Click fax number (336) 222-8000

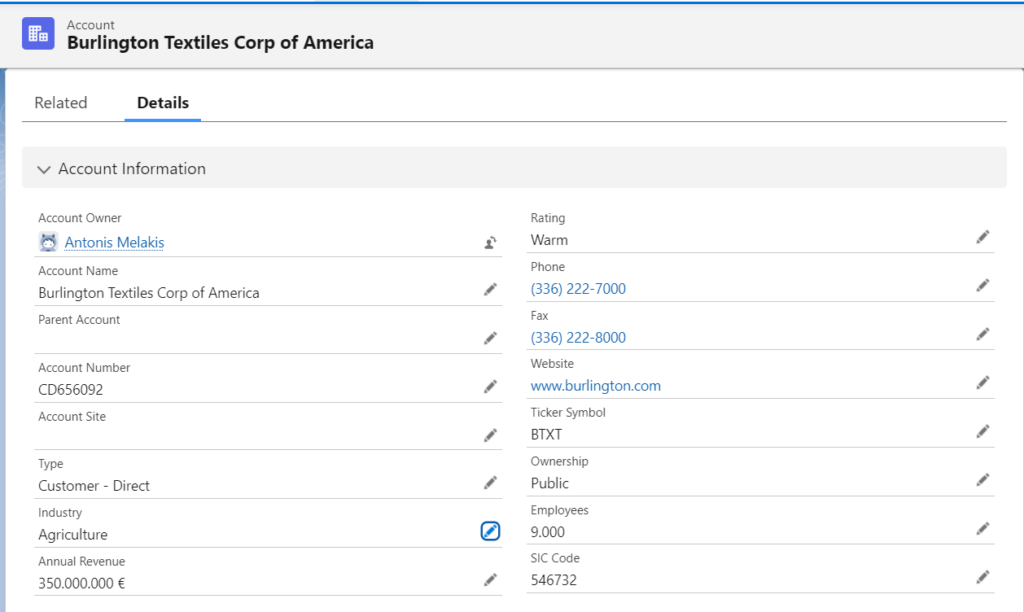578,338
